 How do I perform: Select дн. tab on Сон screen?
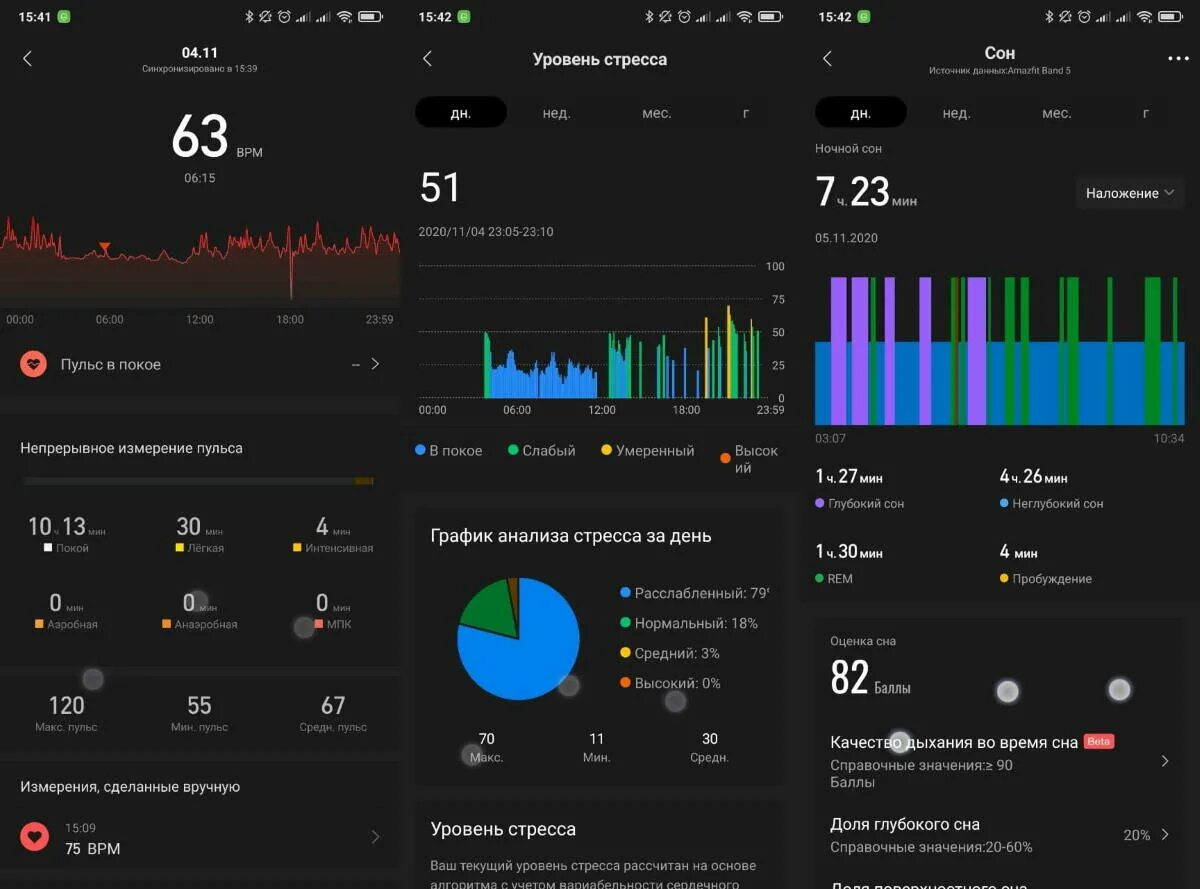tap(861, 113)
